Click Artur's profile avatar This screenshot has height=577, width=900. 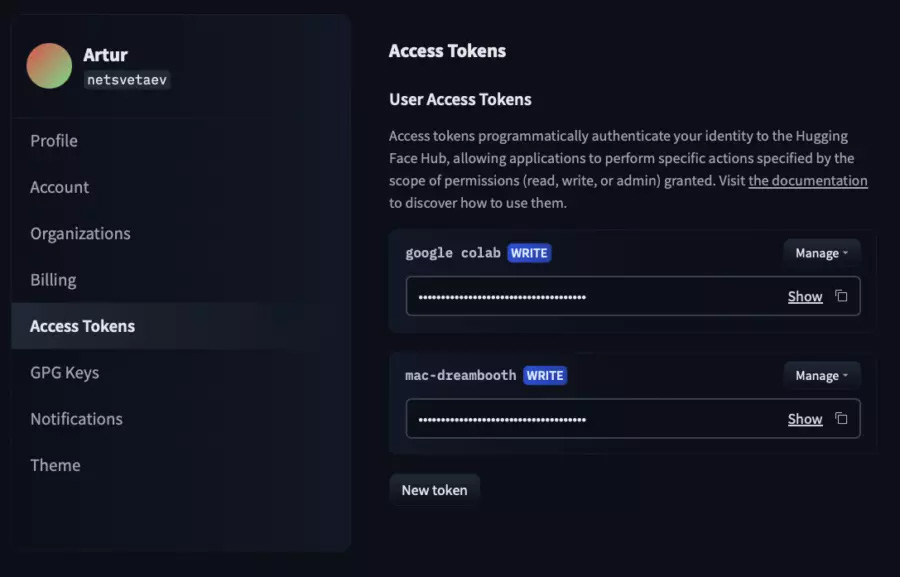click(49, 66)
